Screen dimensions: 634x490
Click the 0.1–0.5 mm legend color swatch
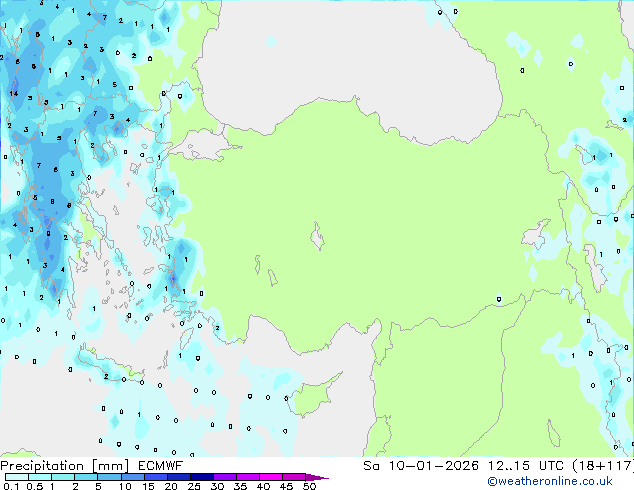tap(17, 477)
